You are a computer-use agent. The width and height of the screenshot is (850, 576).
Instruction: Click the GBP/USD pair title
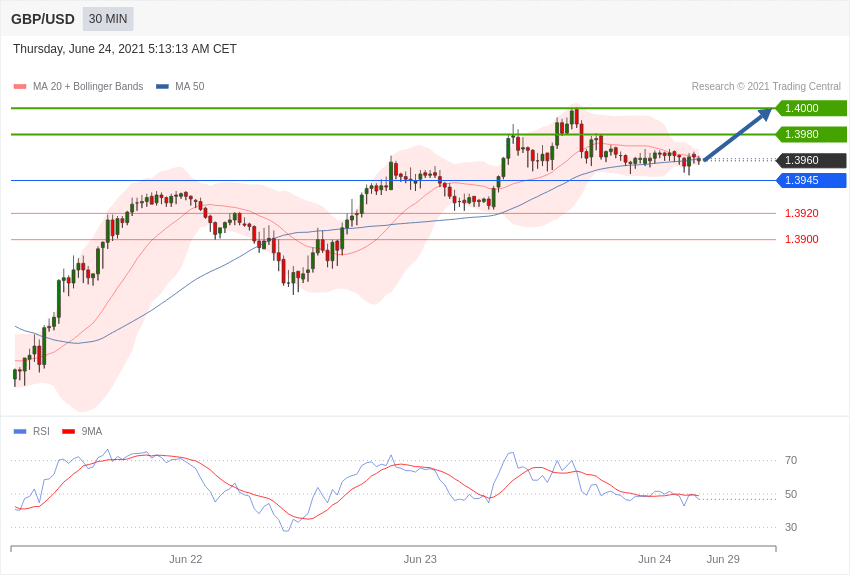[x=43, y=20]
